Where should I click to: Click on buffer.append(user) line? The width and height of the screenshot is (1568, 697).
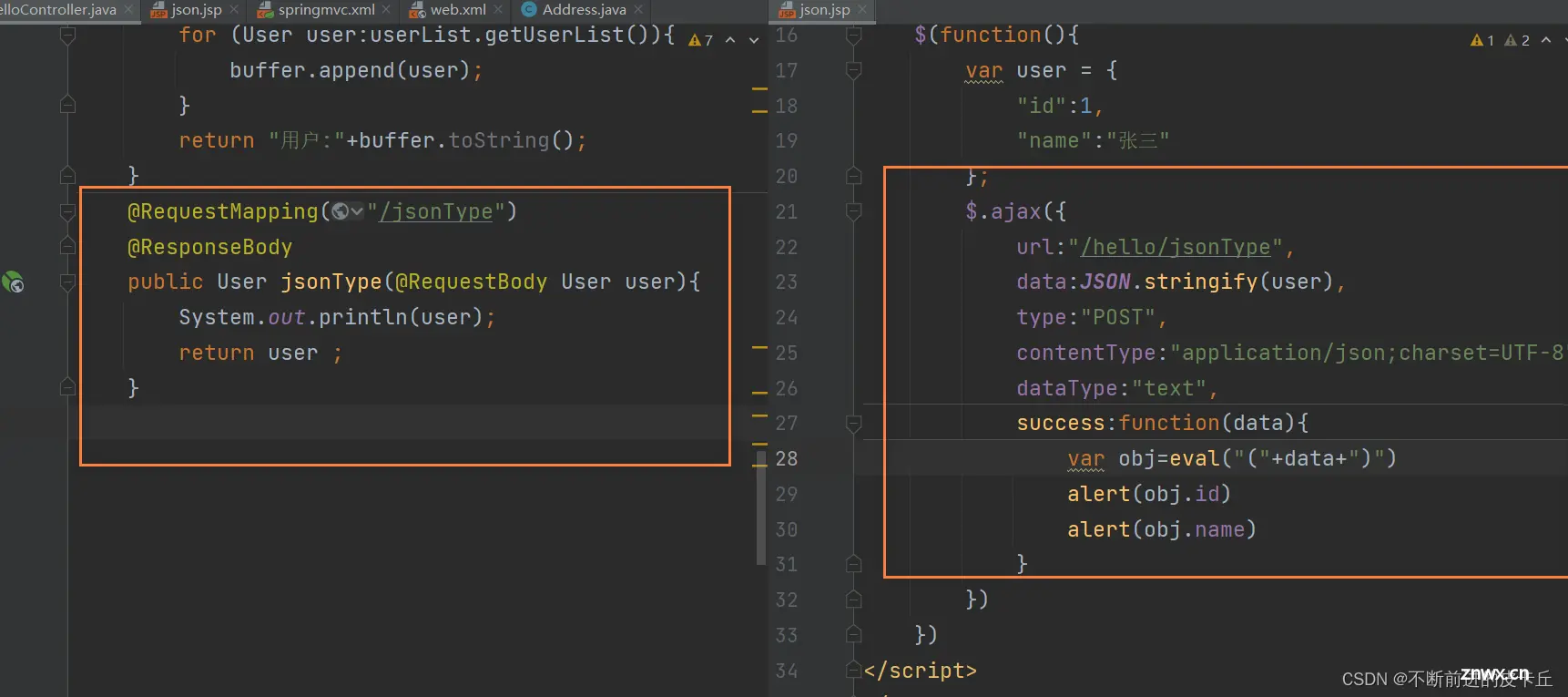pyautogui.click(x=356, y=70)
